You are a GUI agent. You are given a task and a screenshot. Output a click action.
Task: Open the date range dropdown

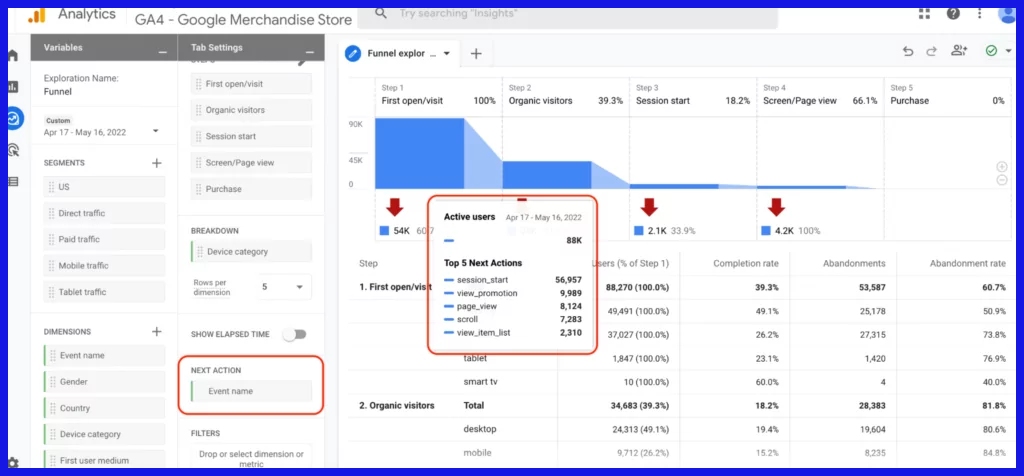(x=155, y=131)
